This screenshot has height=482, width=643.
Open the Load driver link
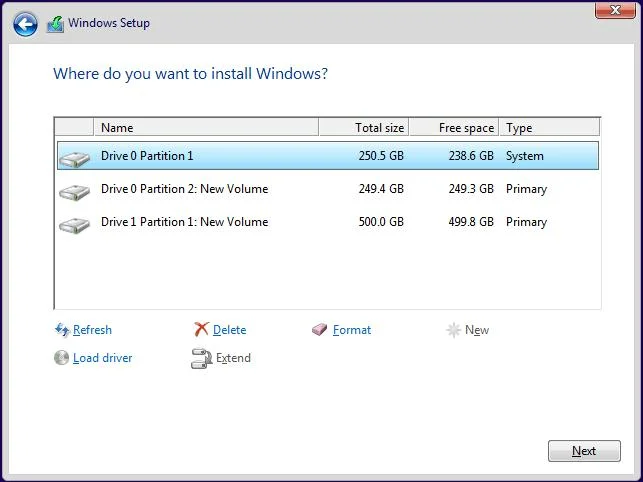pos(102,358)
